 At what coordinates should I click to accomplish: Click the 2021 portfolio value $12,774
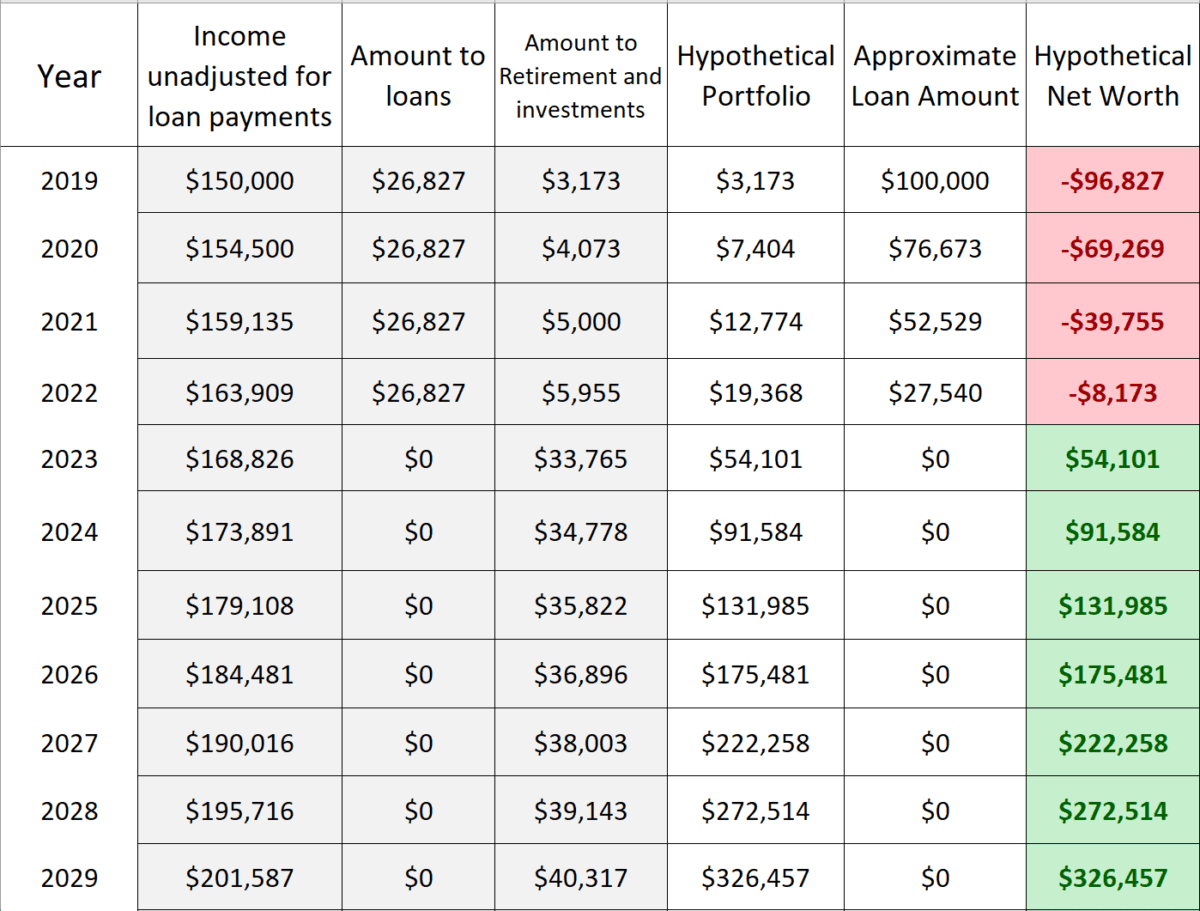755,321
